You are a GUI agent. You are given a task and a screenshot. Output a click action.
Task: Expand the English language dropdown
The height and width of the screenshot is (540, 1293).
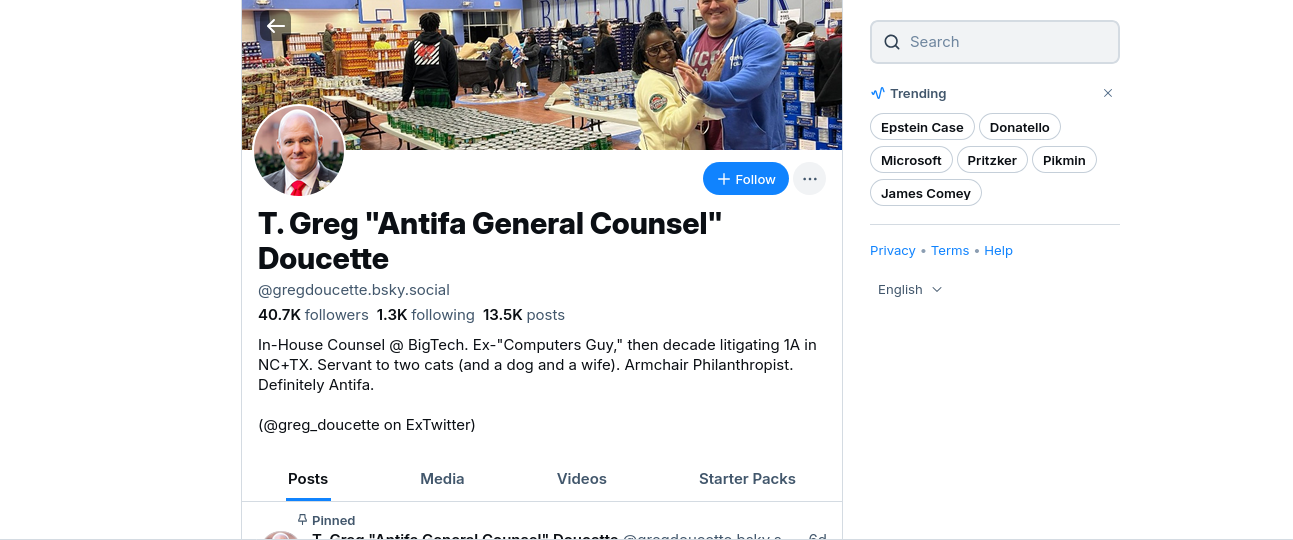910,289
